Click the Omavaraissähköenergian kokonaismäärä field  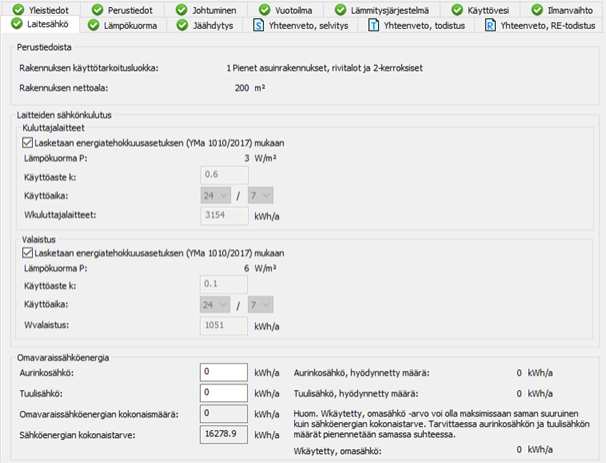(224, 414)
